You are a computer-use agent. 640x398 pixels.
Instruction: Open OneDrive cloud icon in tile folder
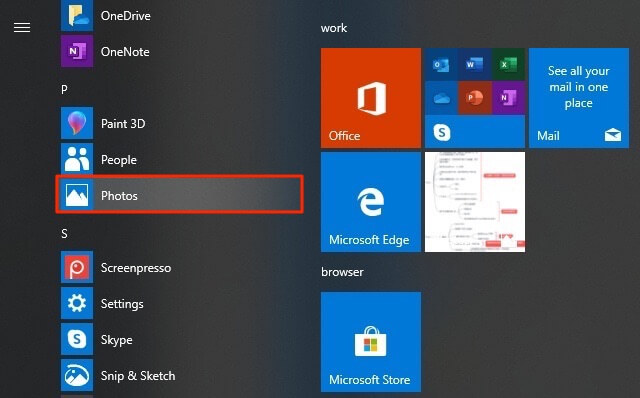(x=441, y=98)
